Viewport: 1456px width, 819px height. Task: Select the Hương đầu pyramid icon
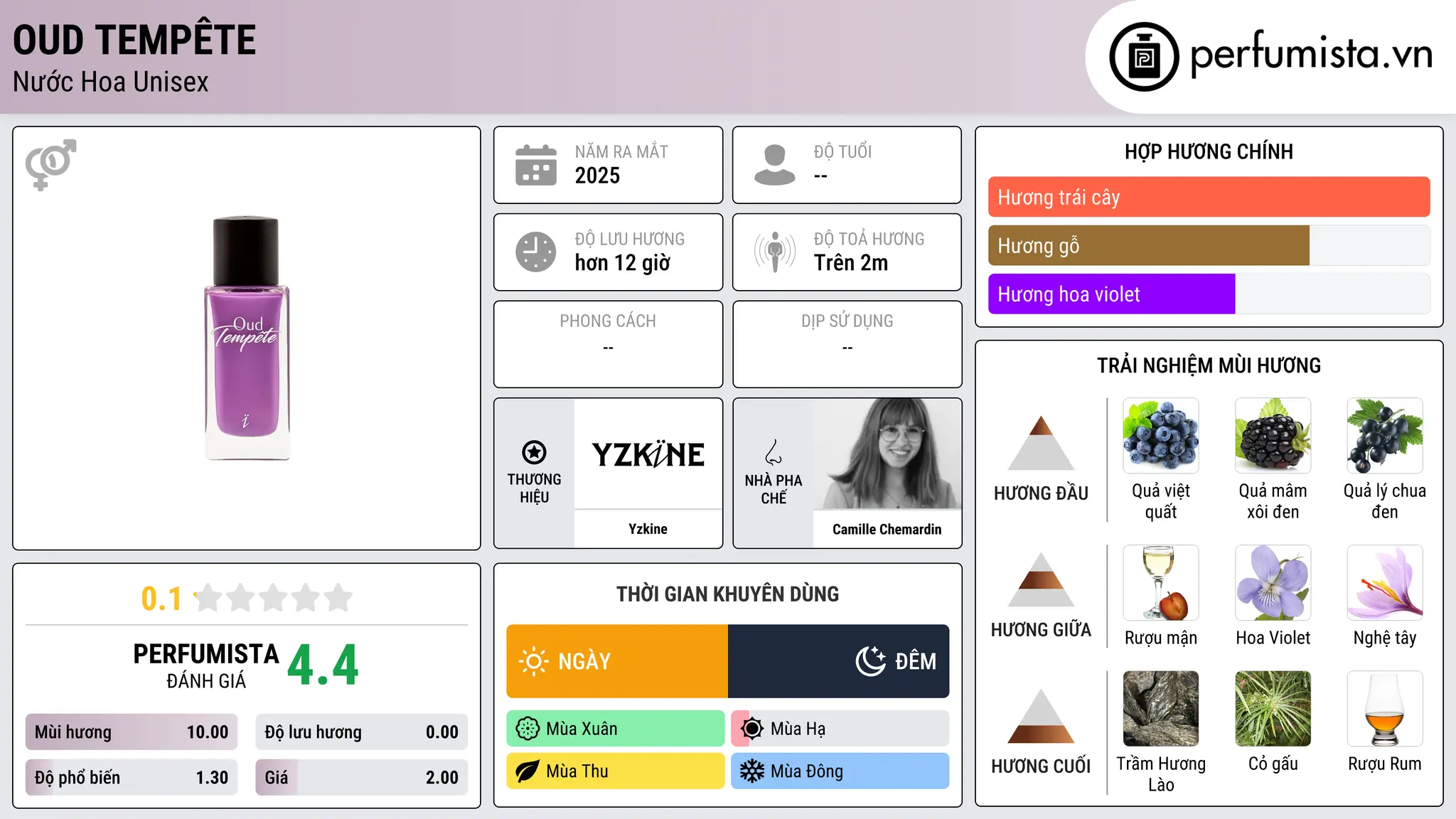[x=1041, y=443]
